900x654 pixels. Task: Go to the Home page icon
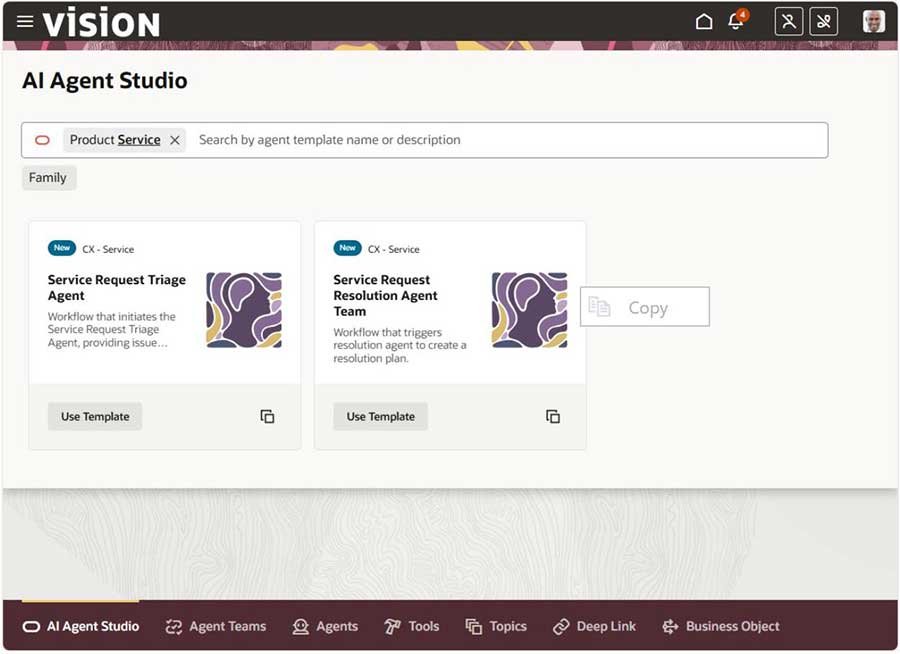point(704,22)
